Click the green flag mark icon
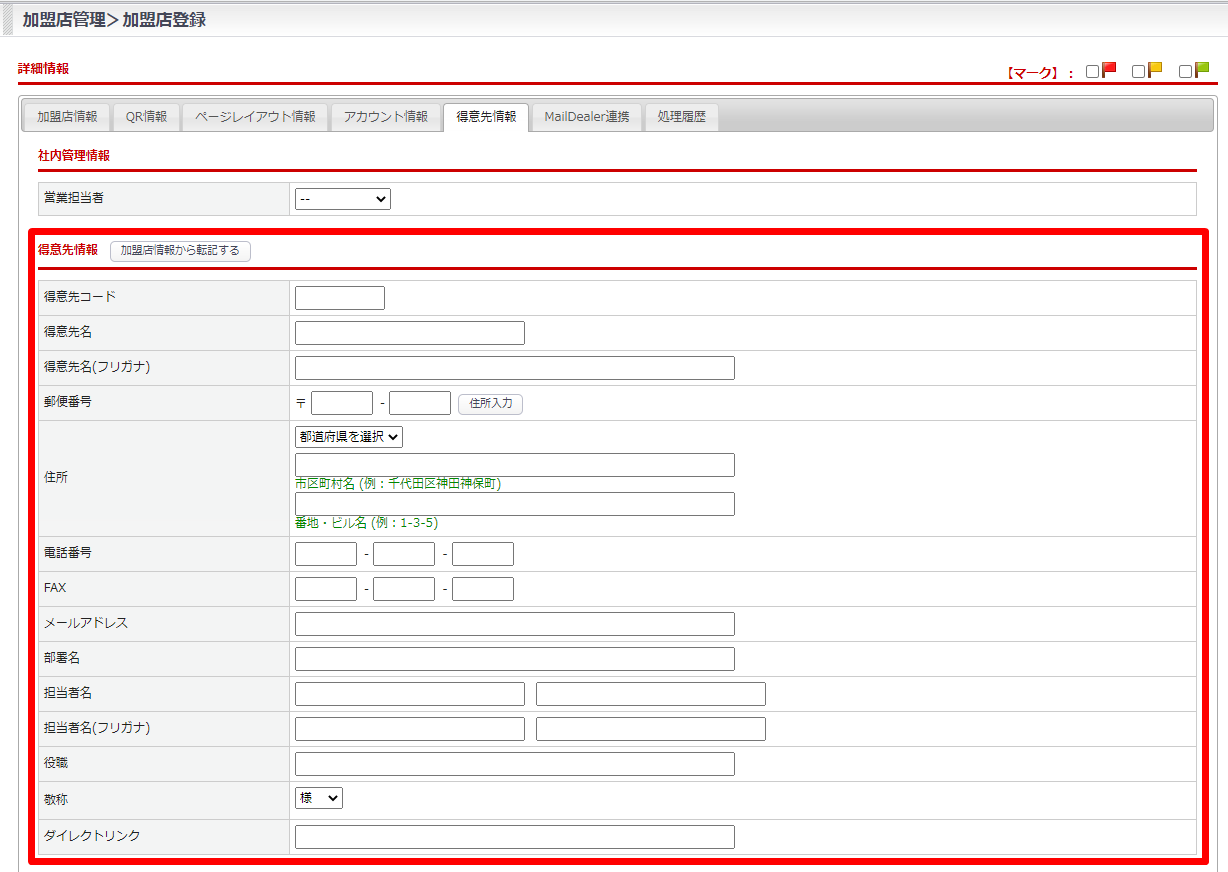1228x872 pixels. tap(1201, 70)
